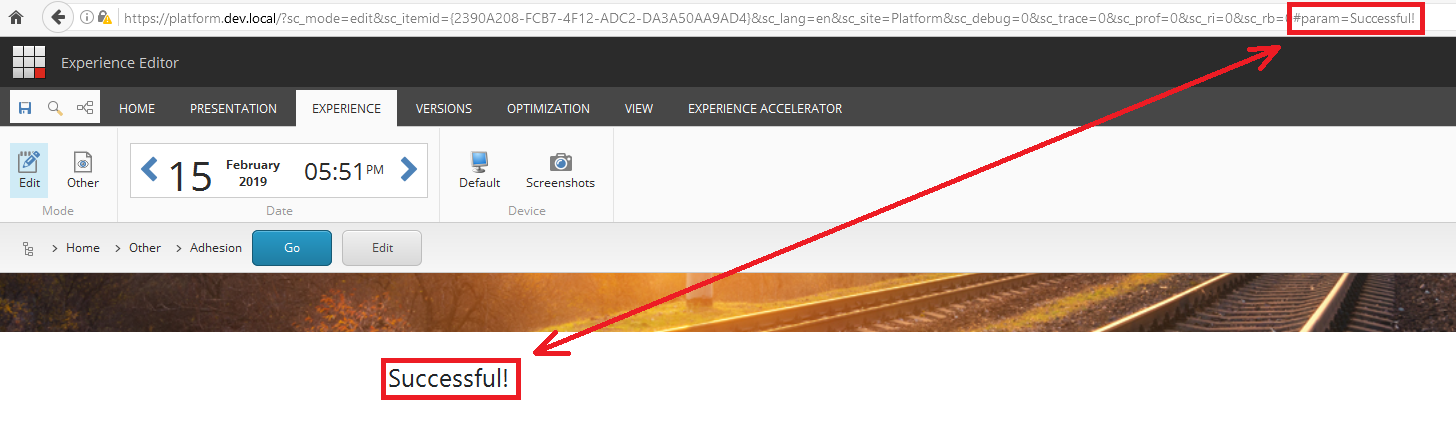Switch to Other mode
This screenshot has height=440, width=1456.
pyautogui.click(x=83, y=169)
